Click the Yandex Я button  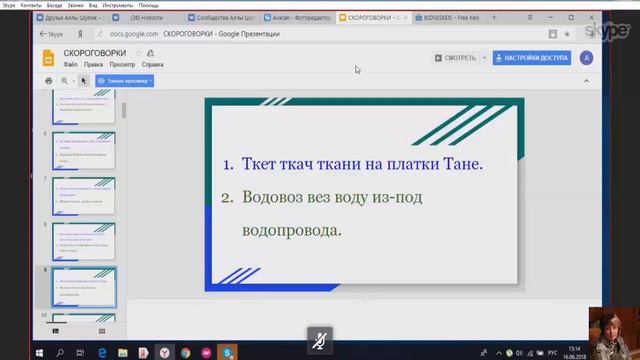80,34
